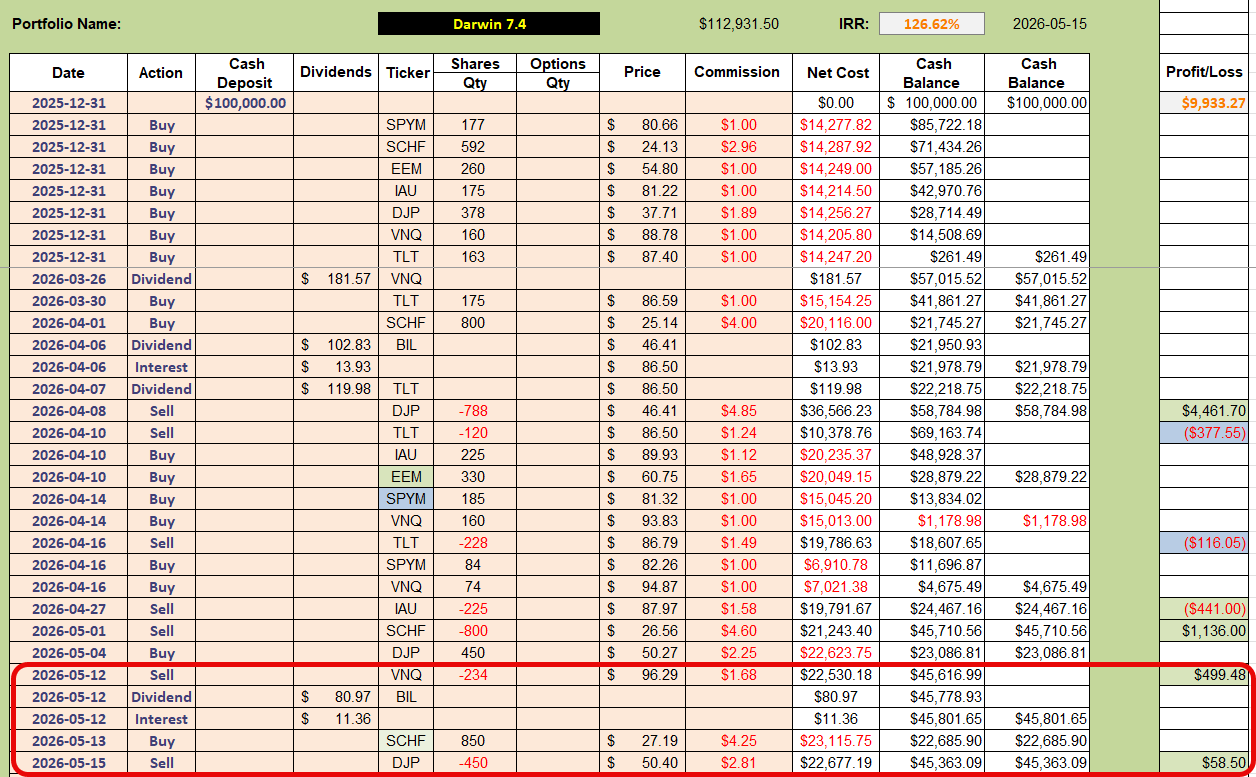Click the green-highlighted EEM ticker cell
This screenshot has height=777, width=1256.
tap(406, 477)
